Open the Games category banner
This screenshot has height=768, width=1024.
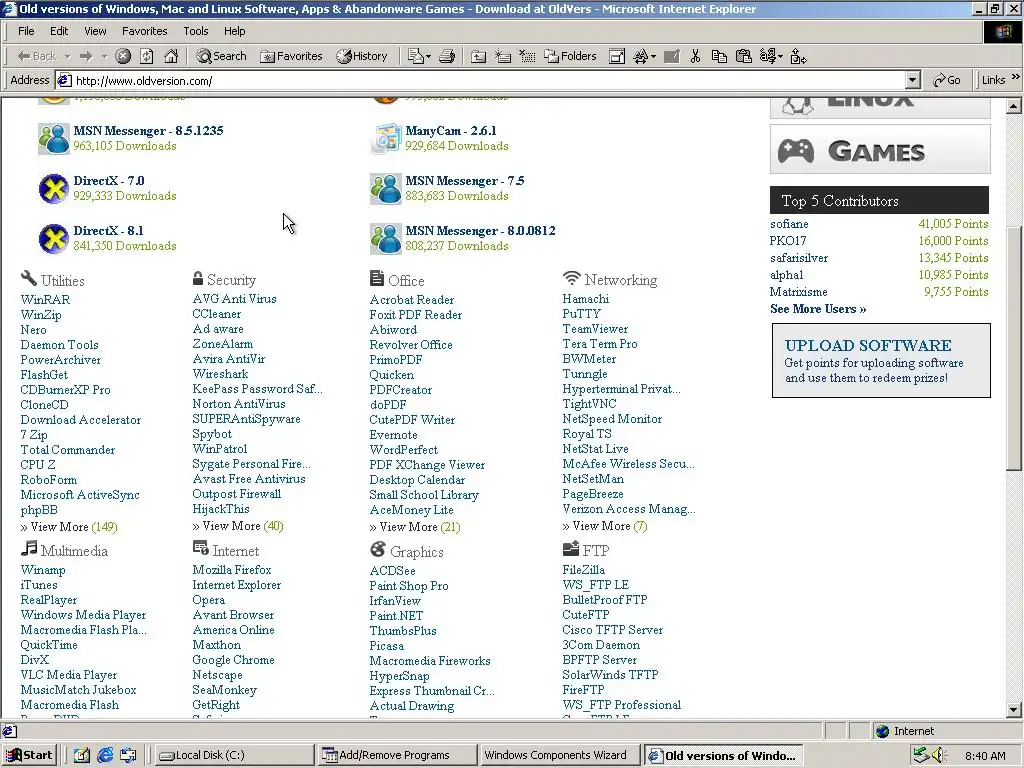[x=880, y=150]
